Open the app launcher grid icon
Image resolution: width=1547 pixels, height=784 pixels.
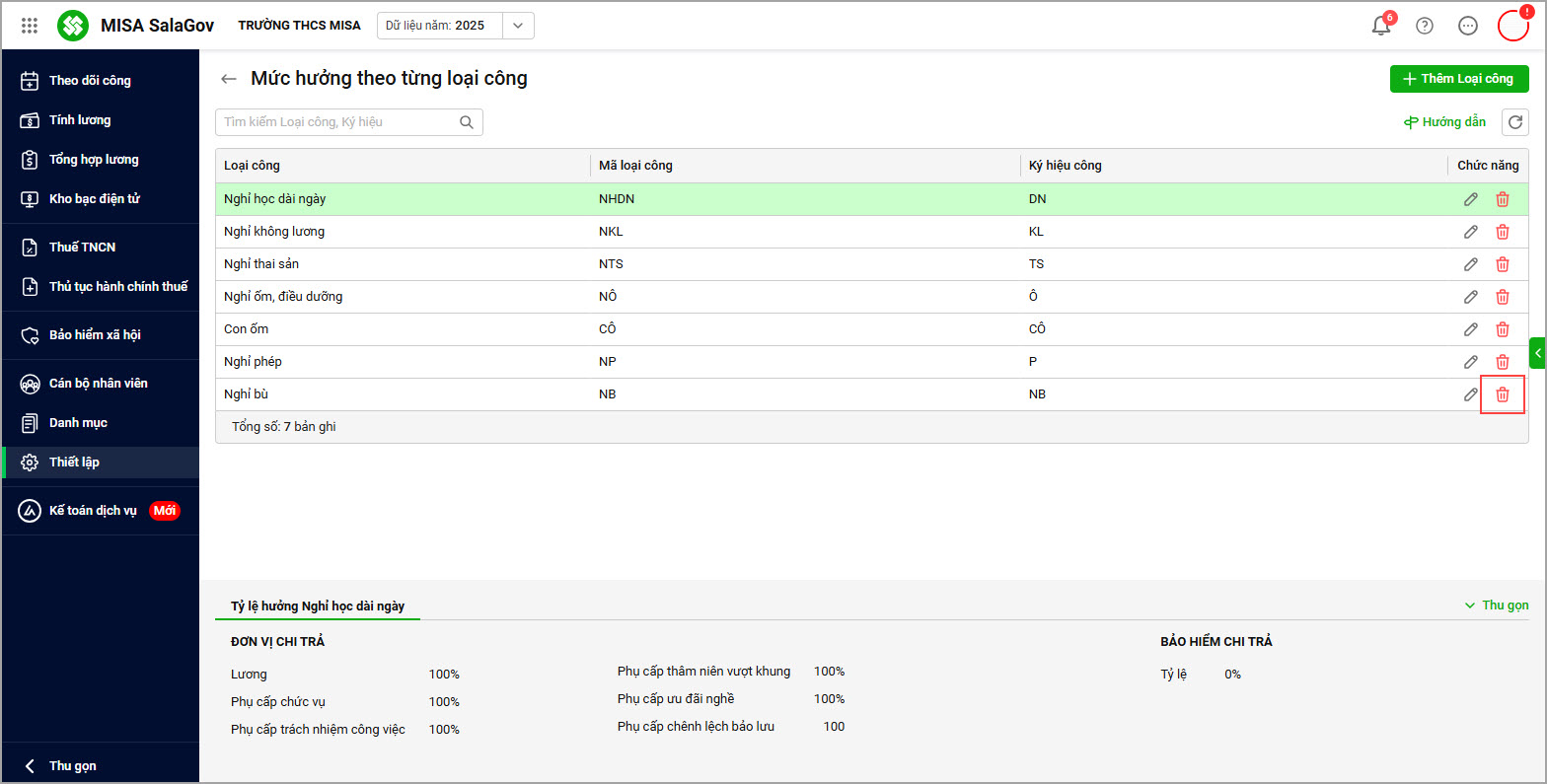click(30, 26)
